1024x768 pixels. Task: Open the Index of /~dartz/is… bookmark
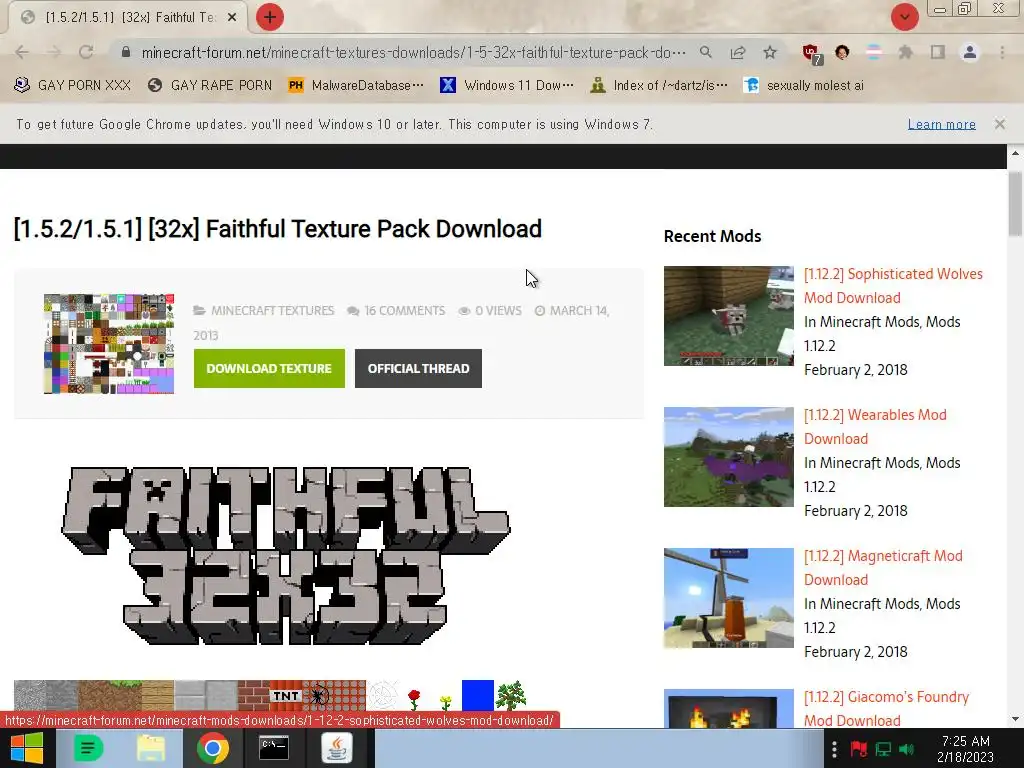click(658, 85)
